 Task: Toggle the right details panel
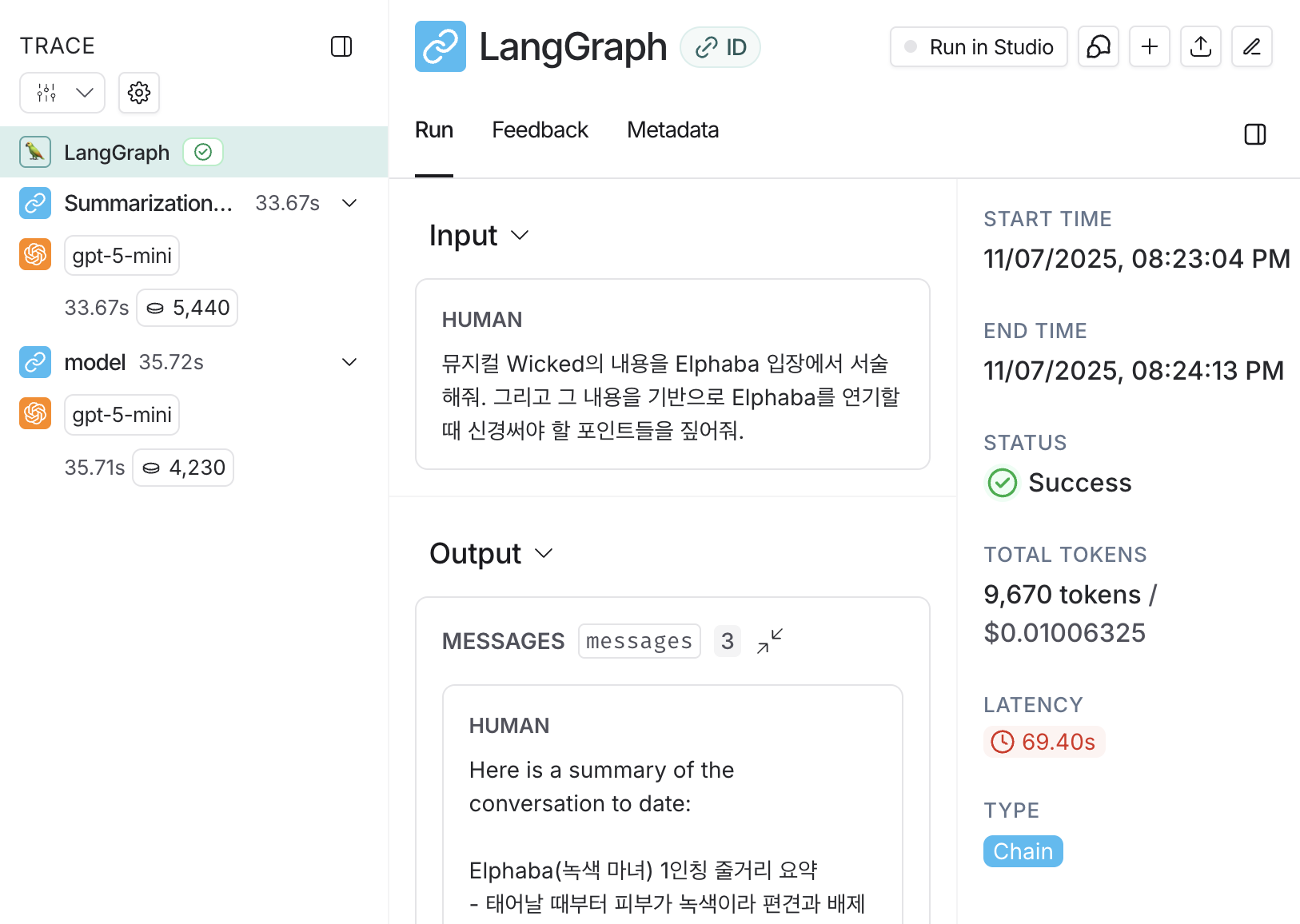pyautogui.click(x=1255, y=134)
